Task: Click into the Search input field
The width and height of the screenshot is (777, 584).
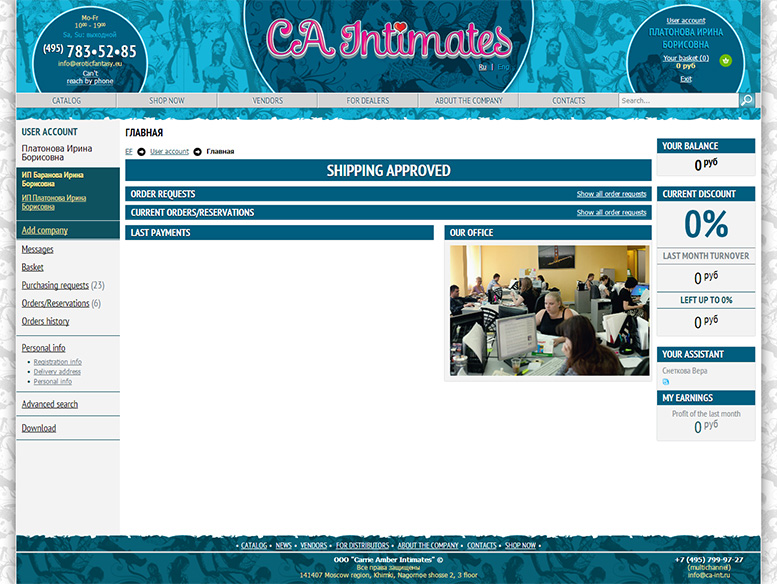Action: point(678,101)
